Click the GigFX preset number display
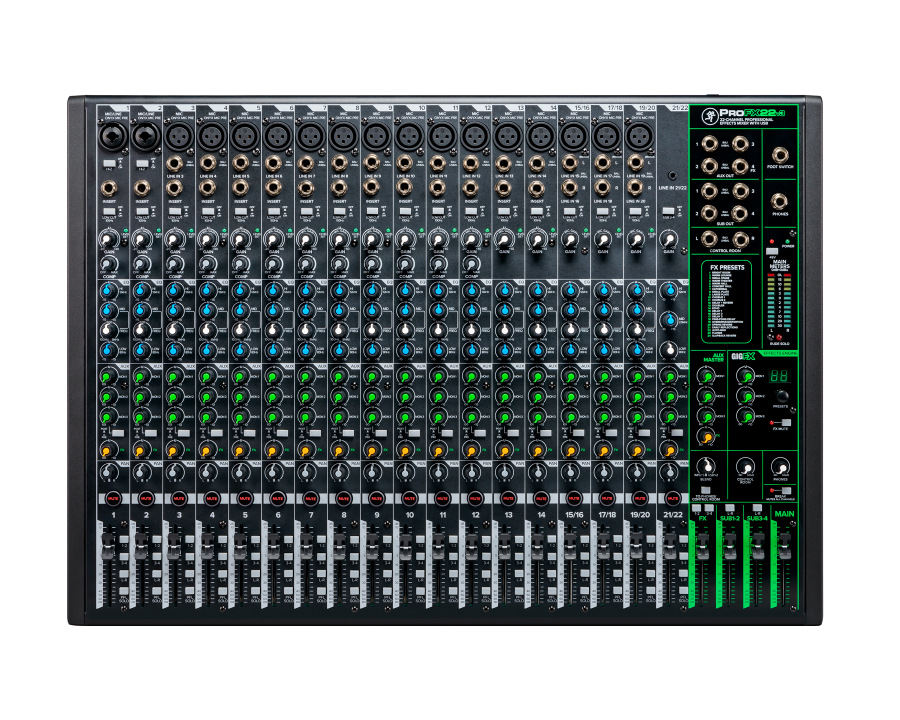This screenshot has width=900, height=720. point(778,377)
